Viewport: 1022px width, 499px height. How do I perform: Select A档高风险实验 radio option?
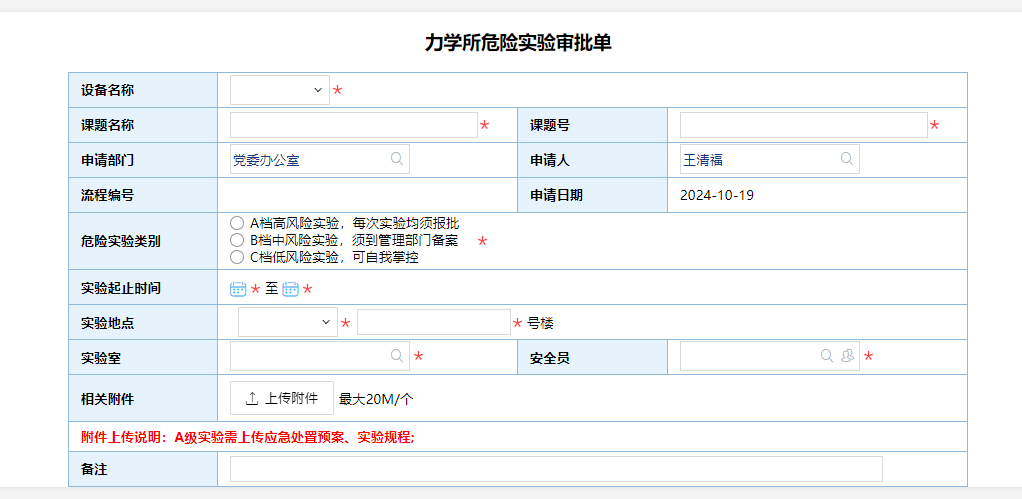point(237,223)
